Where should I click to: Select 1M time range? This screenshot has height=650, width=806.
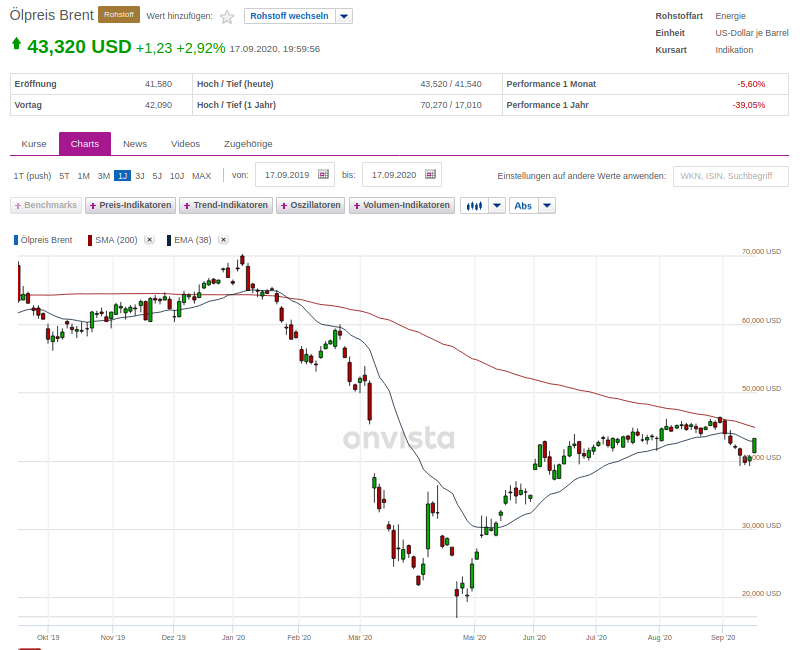pyautogui.click(x=84, y=176)
